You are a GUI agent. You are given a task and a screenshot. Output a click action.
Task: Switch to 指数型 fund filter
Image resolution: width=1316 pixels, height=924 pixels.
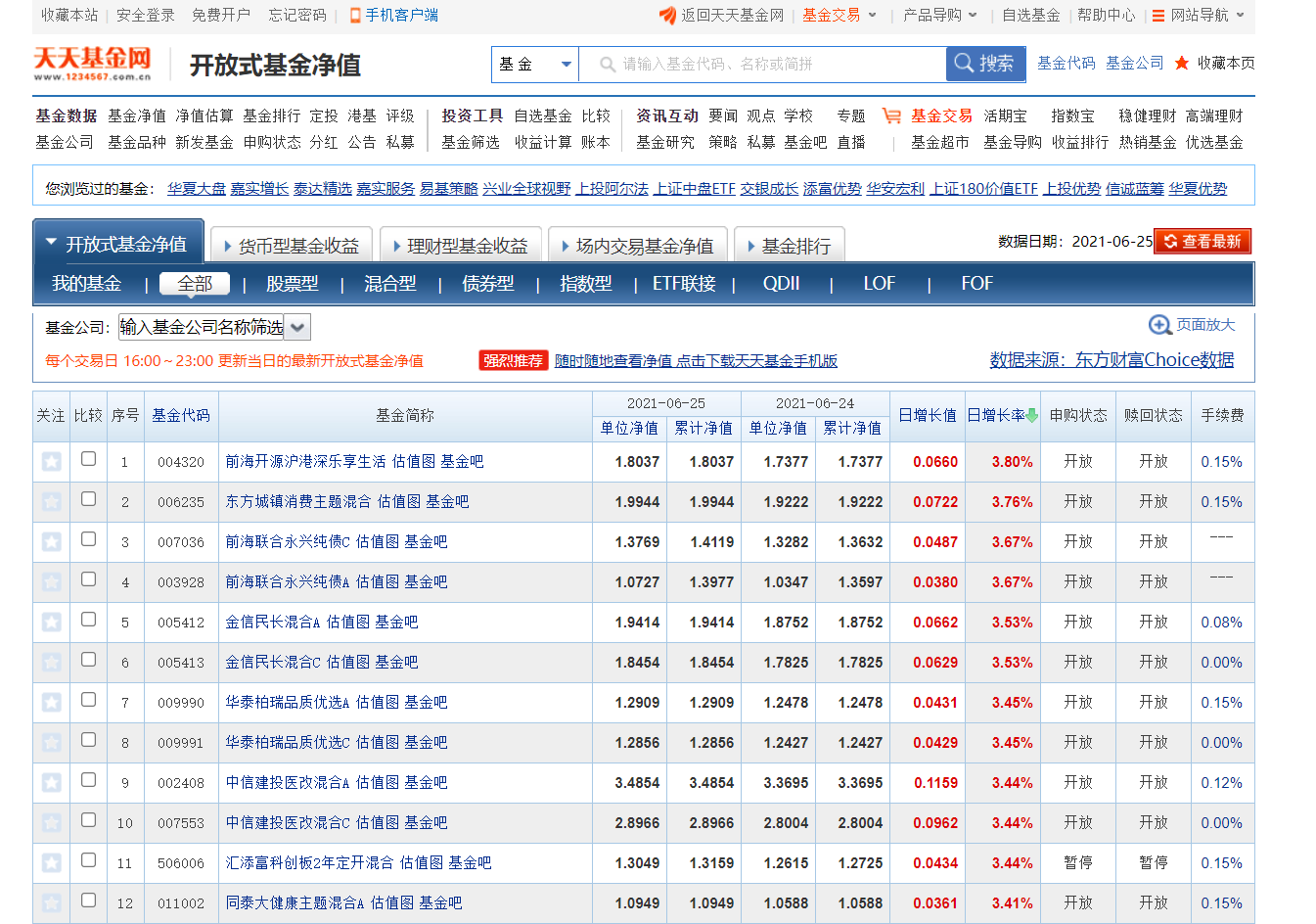(586, 284)
